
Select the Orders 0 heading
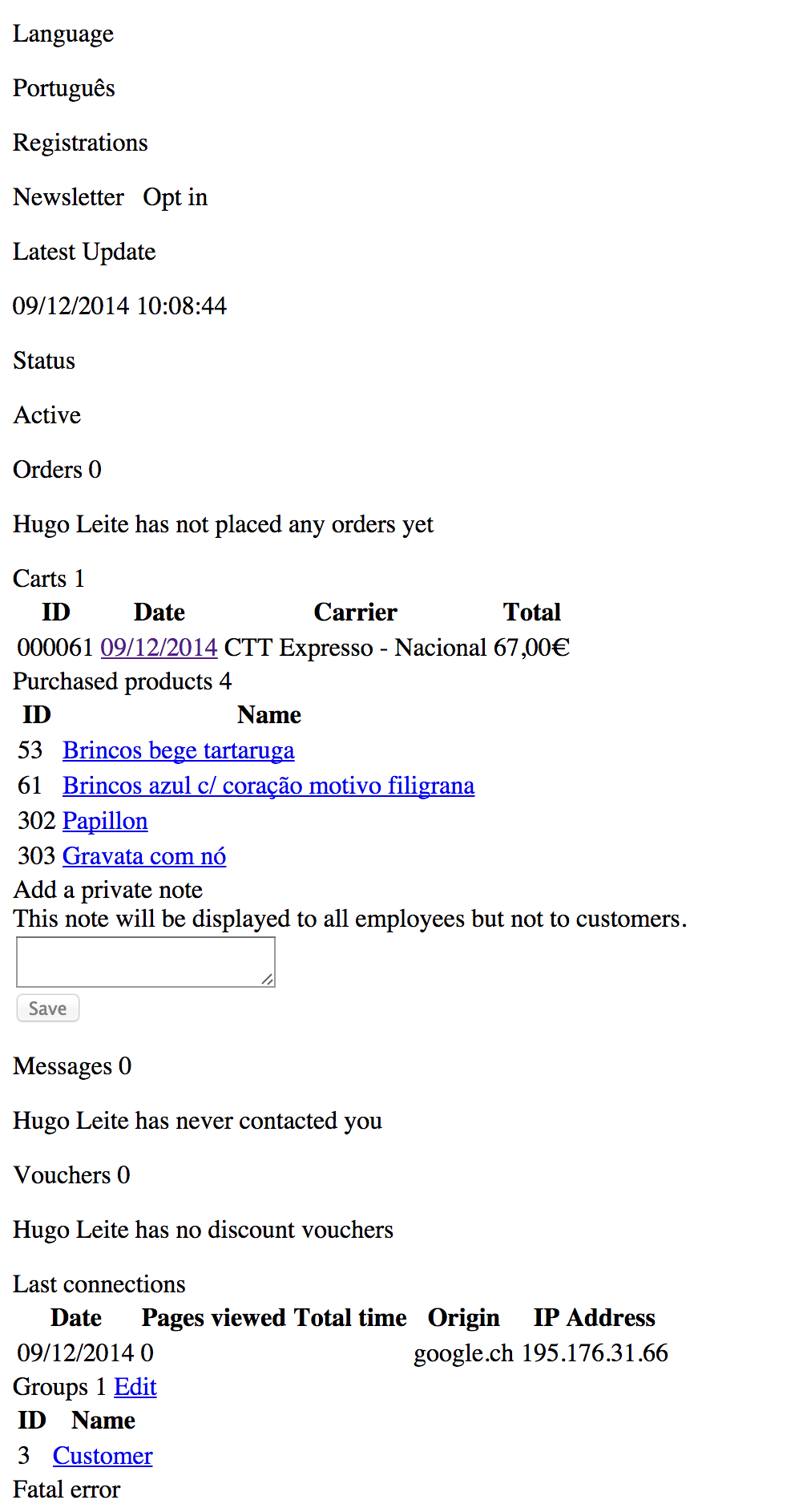[x=58, y=469]
